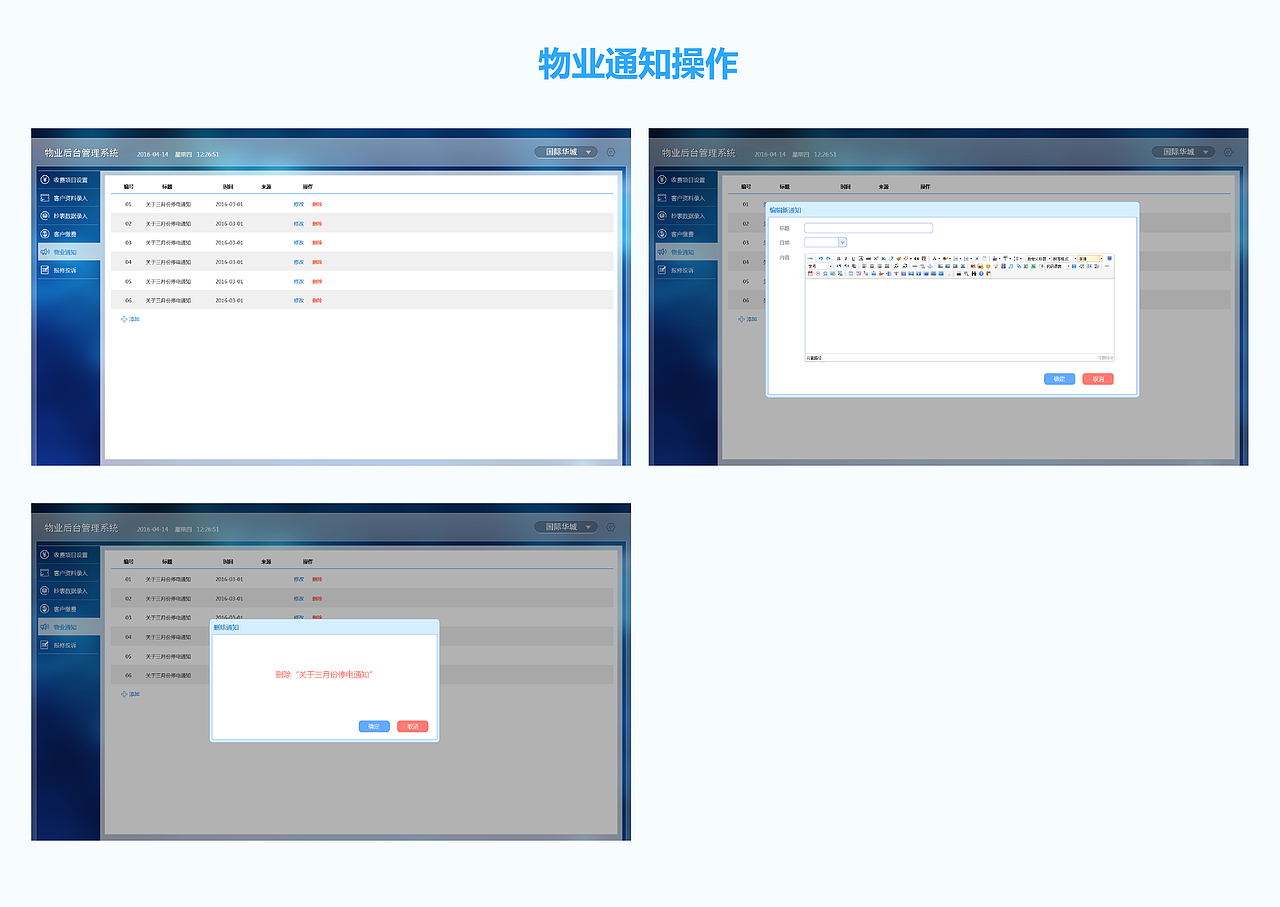The height and width of the screenshot is (907, 1280).
Task: Open 国际华城 dropdown in the plain list screen
Action: [x=566, y=152]
